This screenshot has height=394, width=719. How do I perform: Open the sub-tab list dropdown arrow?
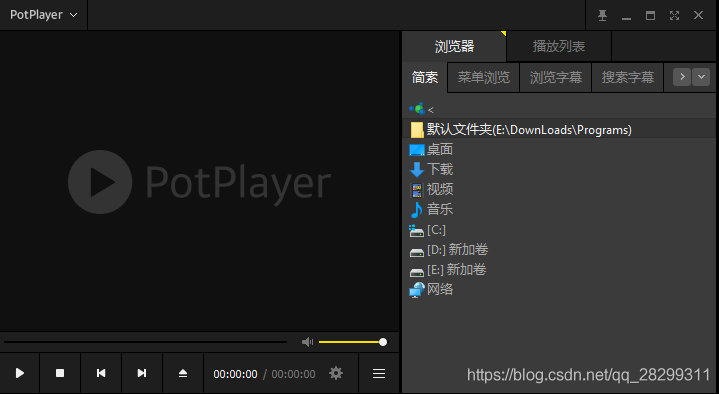701,77
